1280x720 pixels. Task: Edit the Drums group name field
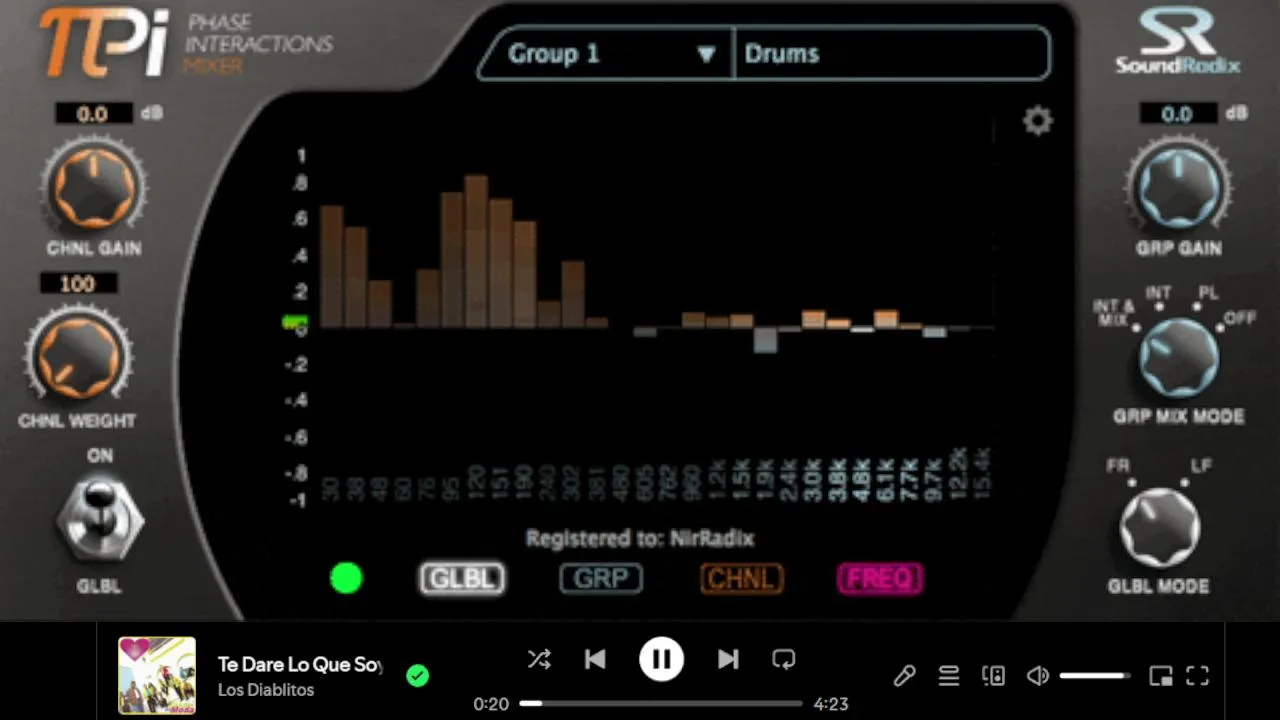click(x=892, y=54)
